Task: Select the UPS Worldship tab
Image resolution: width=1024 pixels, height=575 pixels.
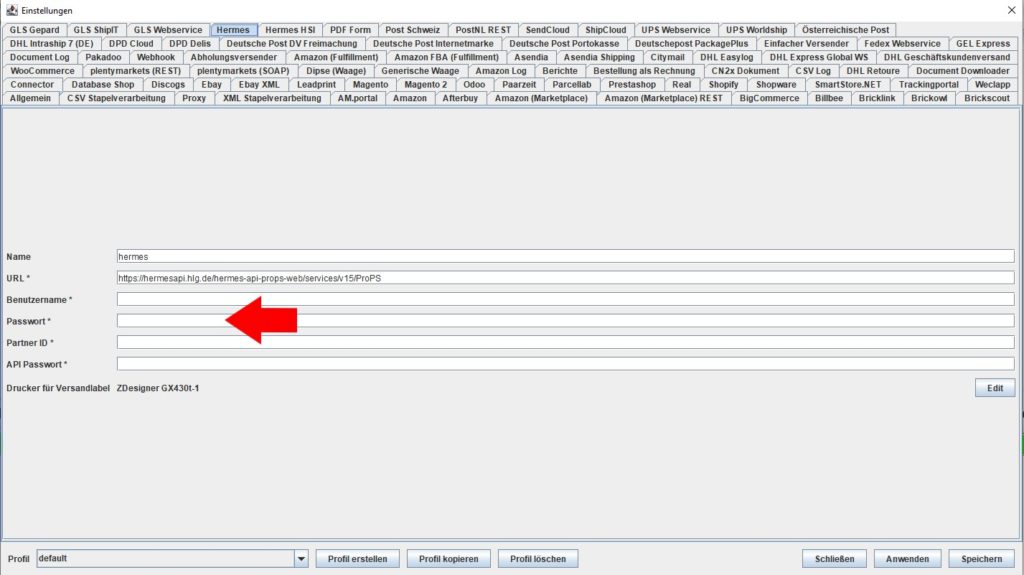Action: click(x=756, y=30)
